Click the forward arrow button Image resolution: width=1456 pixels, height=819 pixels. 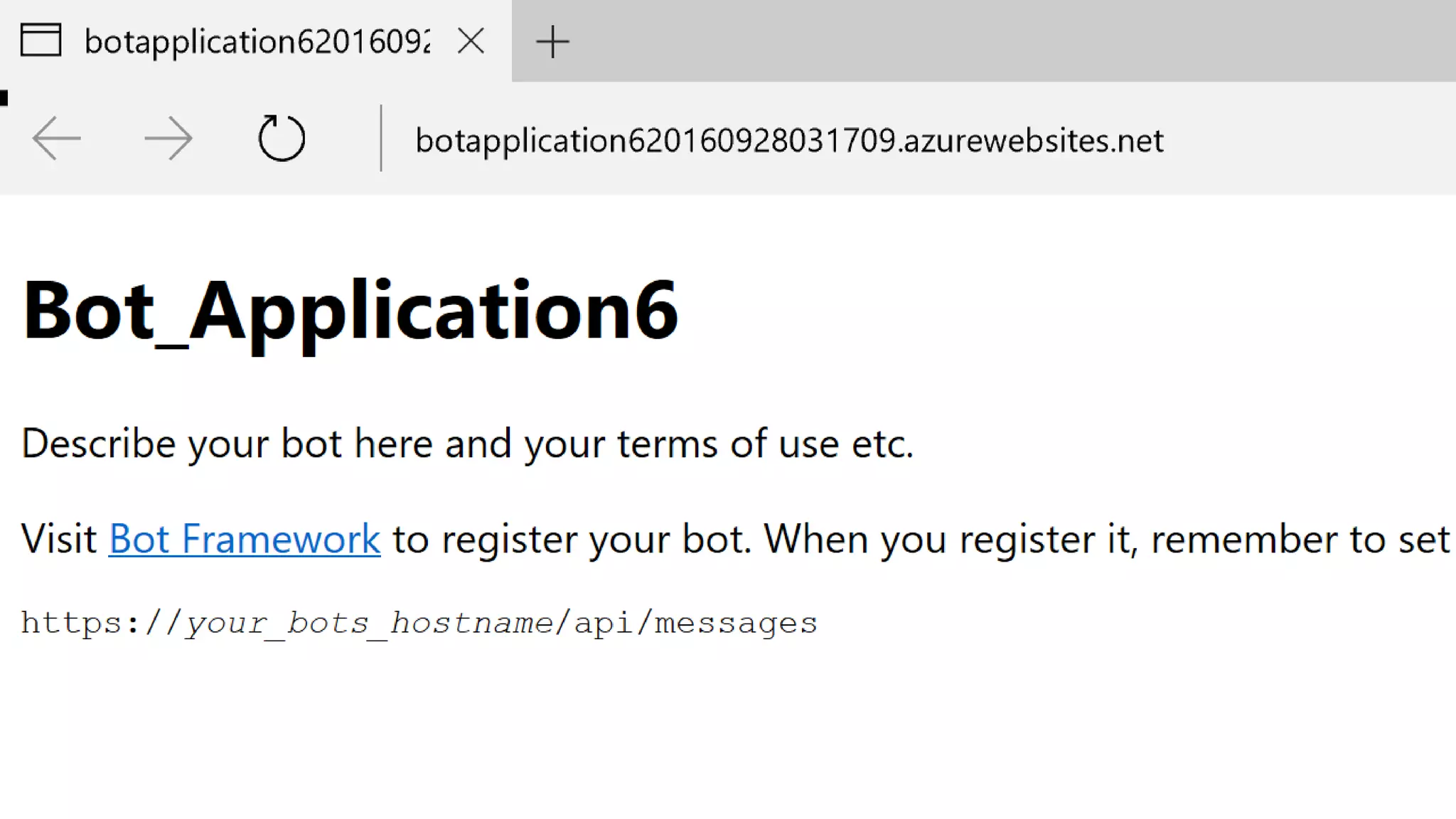168,138
